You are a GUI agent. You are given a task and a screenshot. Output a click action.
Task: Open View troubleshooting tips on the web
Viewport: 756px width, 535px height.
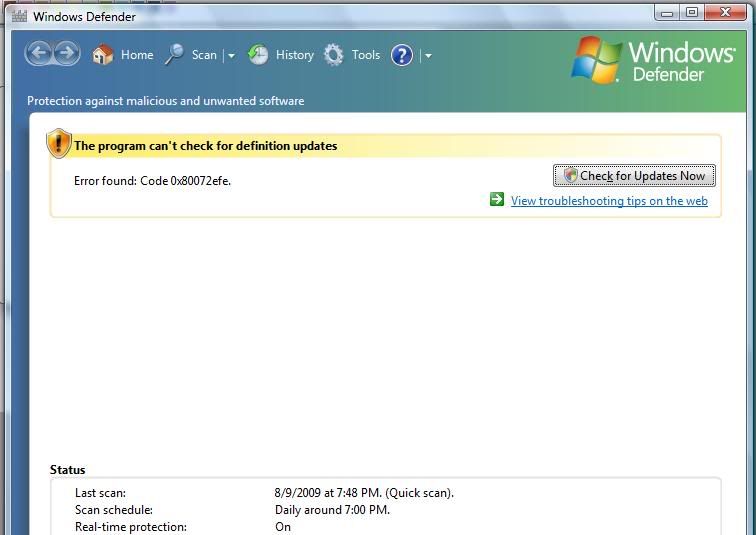pyautogui.click(x=609, y=201)
